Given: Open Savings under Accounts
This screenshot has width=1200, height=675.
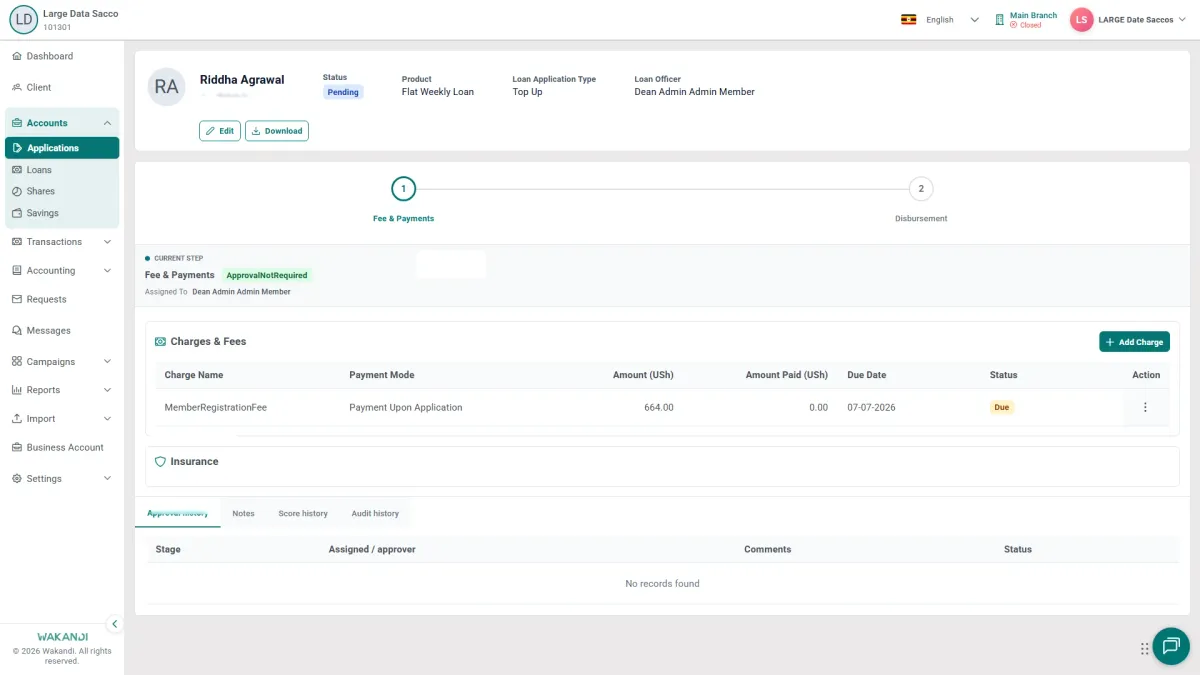Looking at the screenshot, I should pos(42,213).
